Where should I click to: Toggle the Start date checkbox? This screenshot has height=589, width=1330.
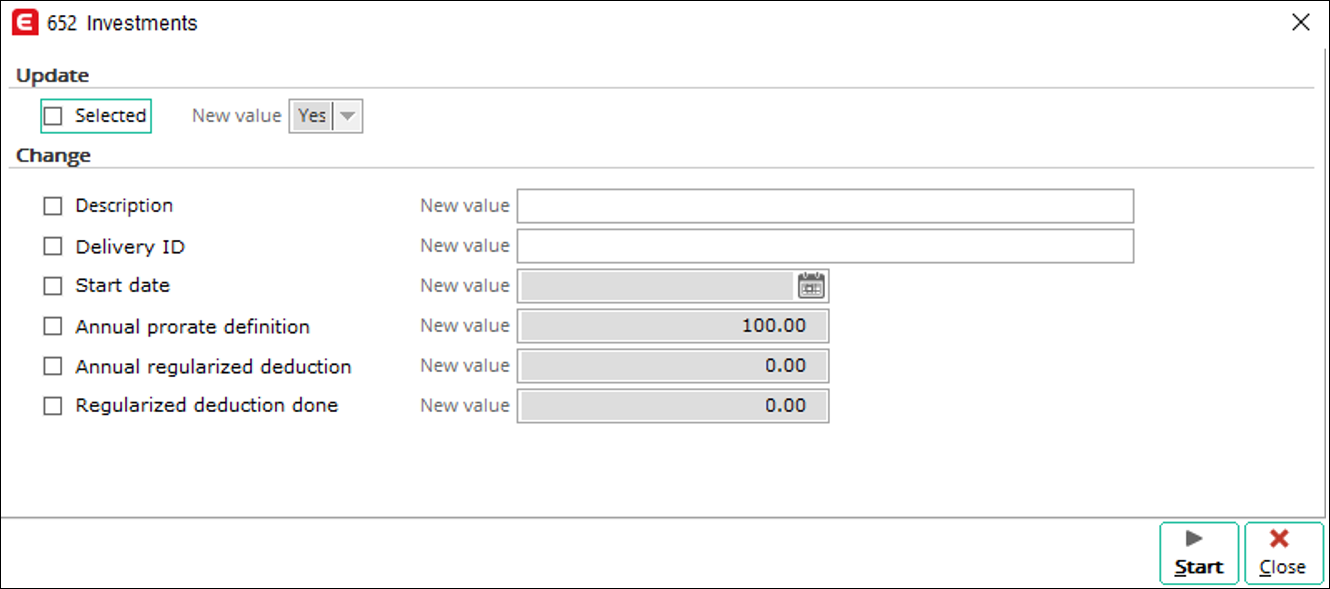tap(53, 286)
